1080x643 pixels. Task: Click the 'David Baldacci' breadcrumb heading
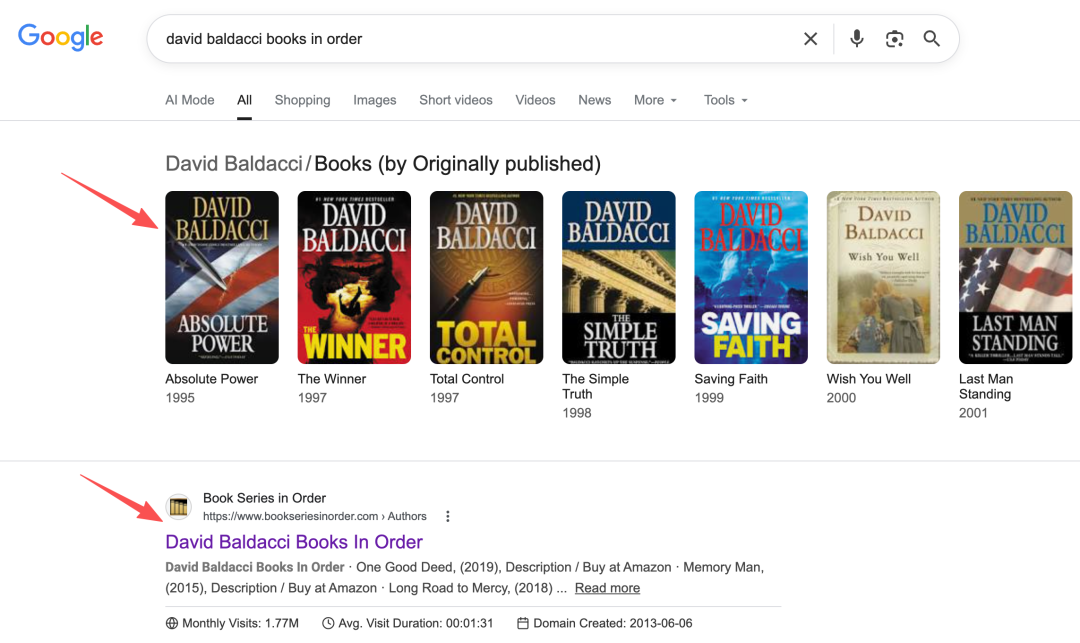click(233, 164)
